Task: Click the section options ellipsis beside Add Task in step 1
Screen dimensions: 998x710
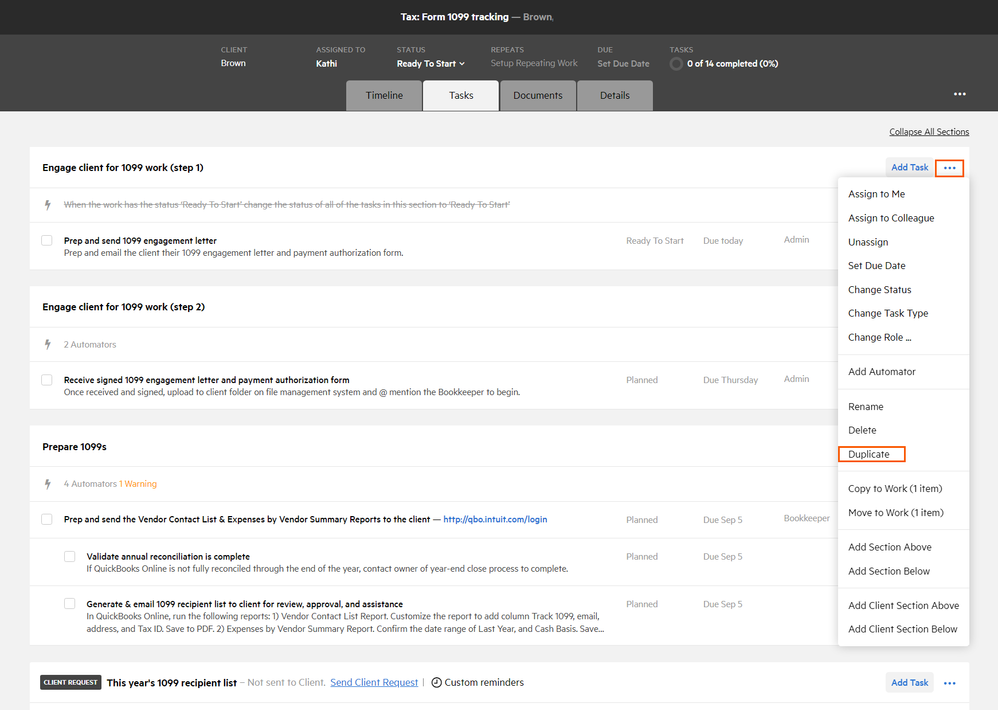Action: point(950,168)
